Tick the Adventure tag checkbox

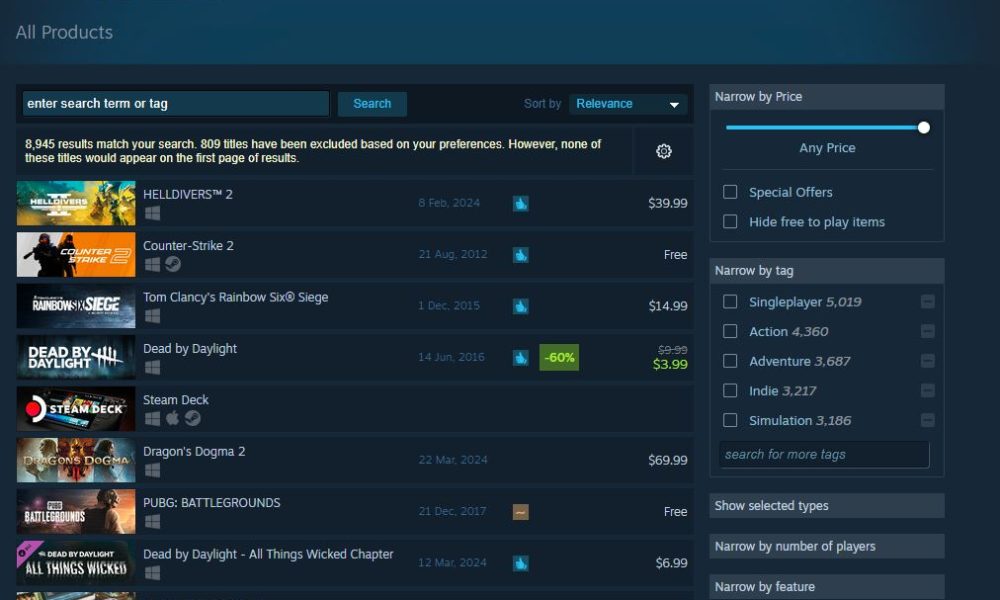tap(730, 361)
